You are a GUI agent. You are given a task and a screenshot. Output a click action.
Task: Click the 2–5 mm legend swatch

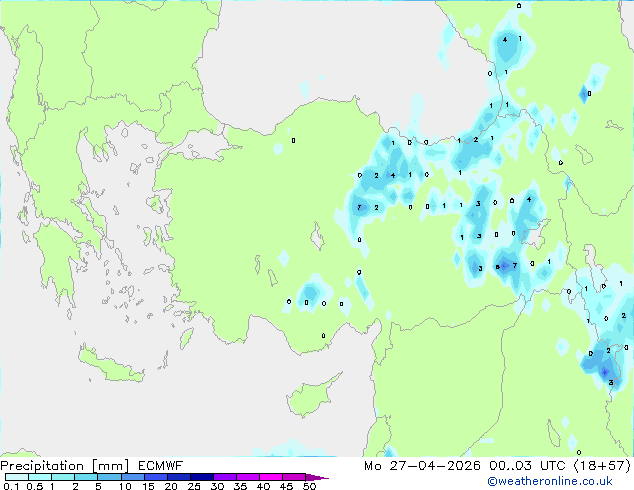(86, 477)
